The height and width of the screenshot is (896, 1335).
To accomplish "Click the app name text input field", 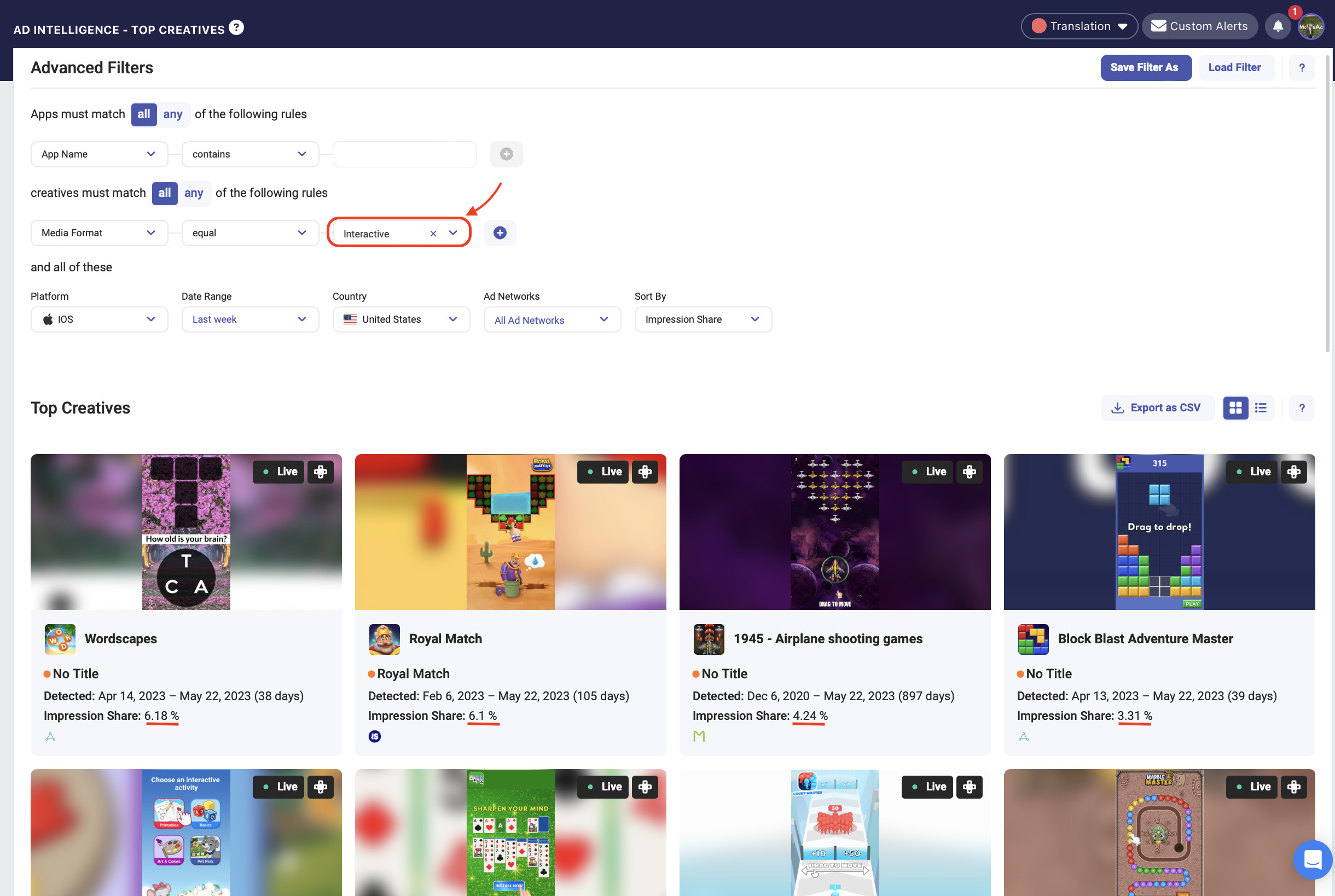I will click(x=405, y=154).
